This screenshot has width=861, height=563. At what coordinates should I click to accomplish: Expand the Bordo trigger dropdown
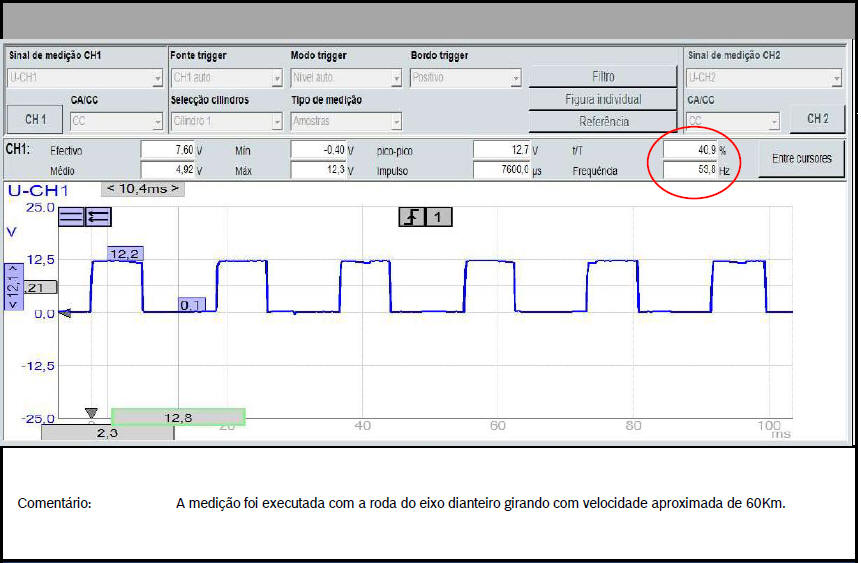tap(465, 77)
